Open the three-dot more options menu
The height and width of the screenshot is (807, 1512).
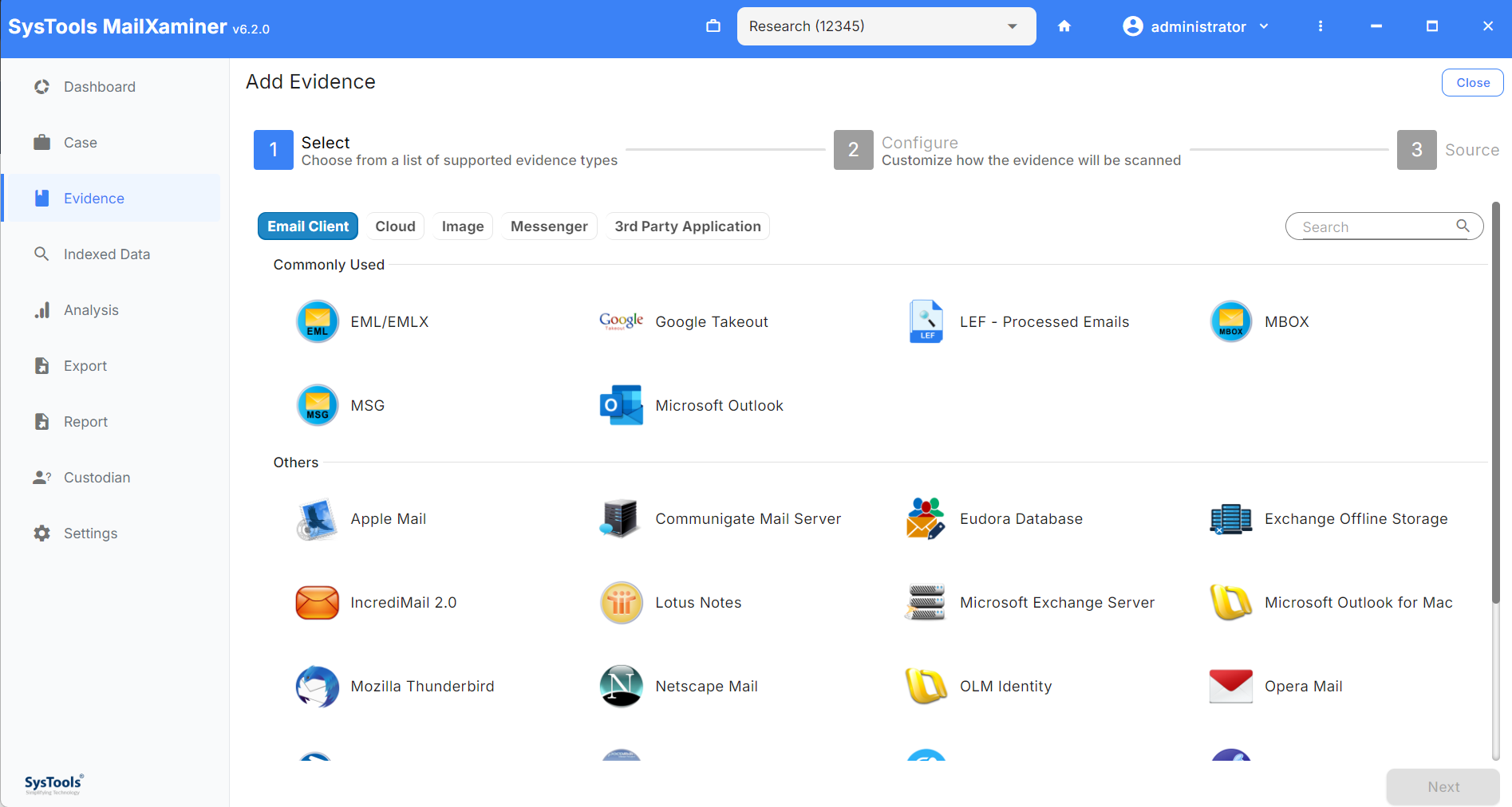[x=1321, y=26]
